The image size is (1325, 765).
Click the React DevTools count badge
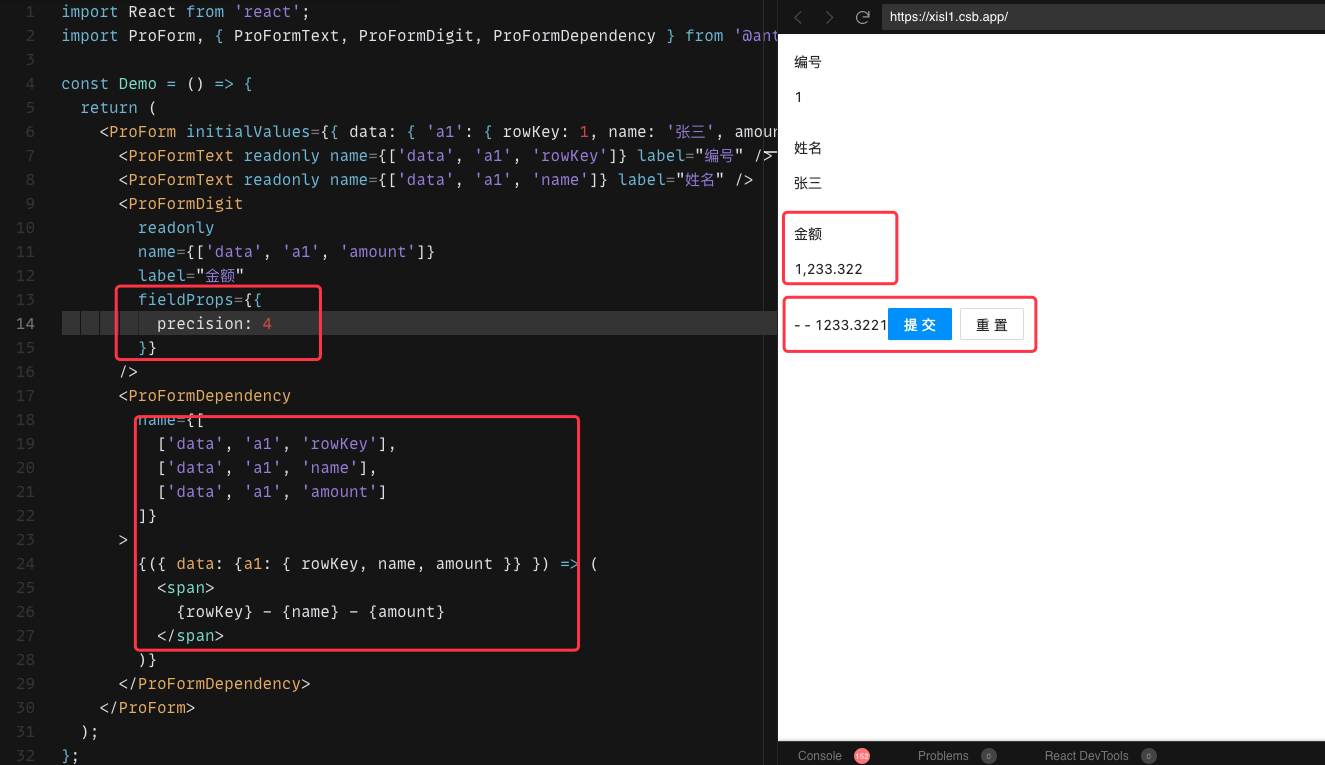point(1149,756)
